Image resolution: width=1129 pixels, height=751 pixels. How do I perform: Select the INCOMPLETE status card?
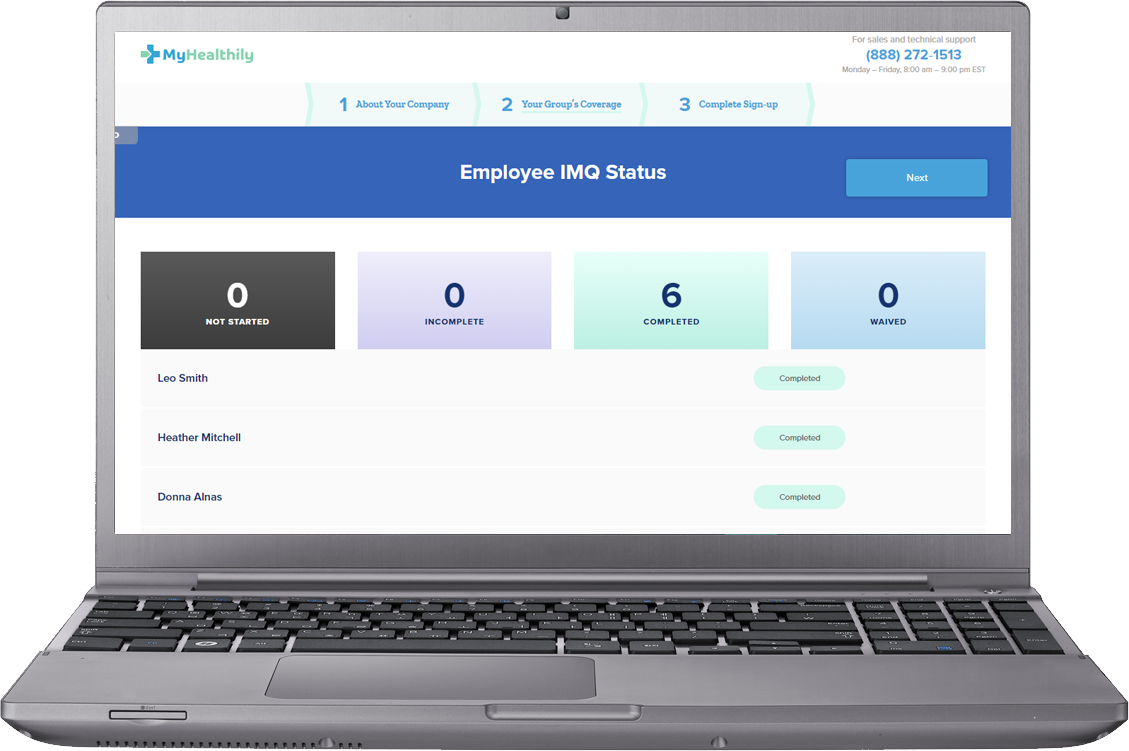[x=454, y=300]
